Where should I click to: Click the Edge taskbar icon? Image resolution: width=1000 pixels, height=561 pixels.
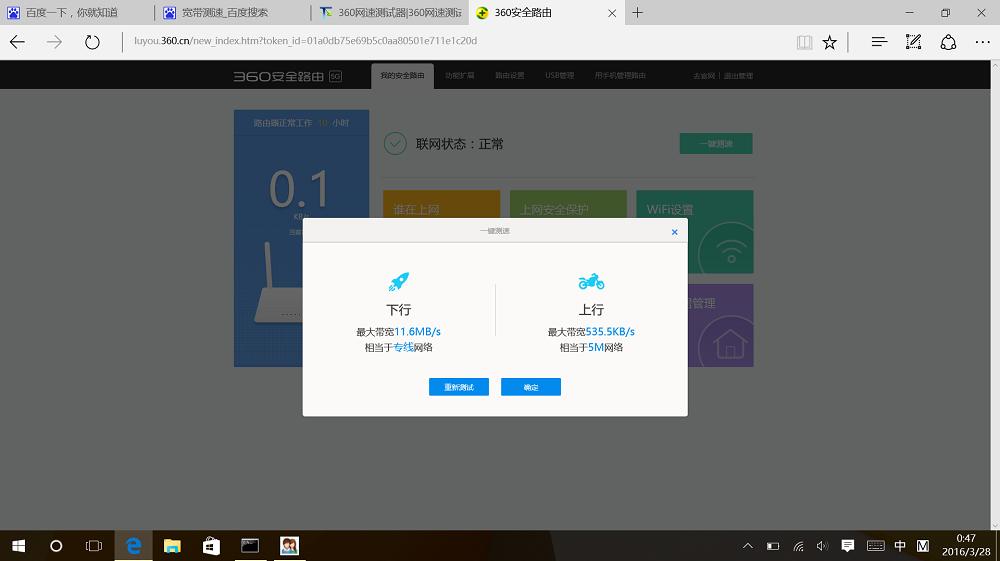point(133,546)
